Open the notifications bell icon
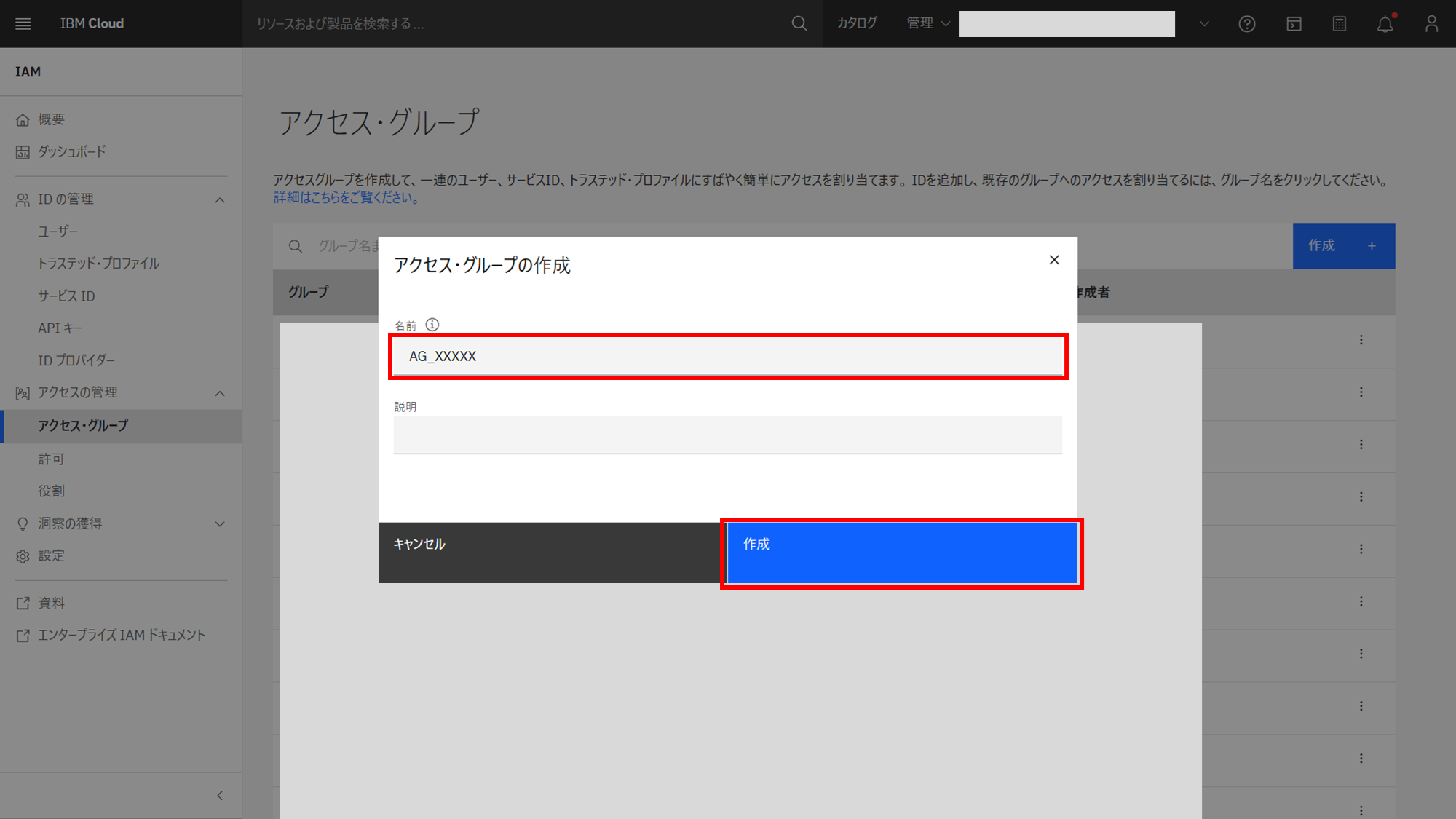 (1385, 24)
